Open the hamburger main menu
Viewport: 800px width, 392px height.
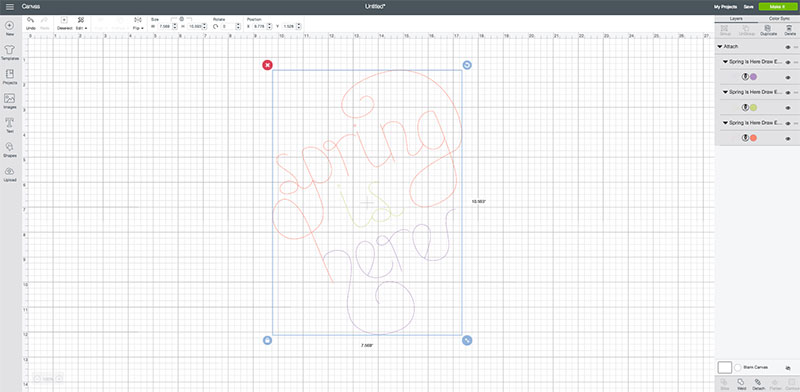click(x=10, y=7)
